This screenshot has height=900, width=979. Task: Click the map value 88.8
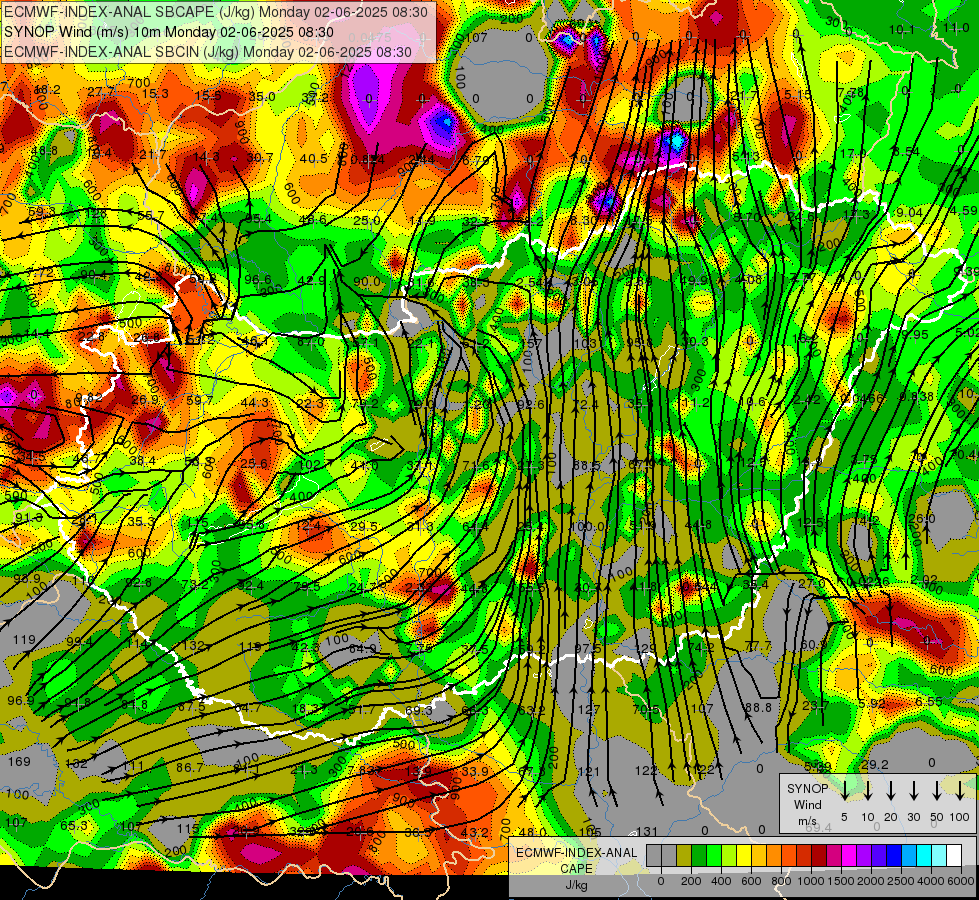pyautogui.click(x=758, y=708)
